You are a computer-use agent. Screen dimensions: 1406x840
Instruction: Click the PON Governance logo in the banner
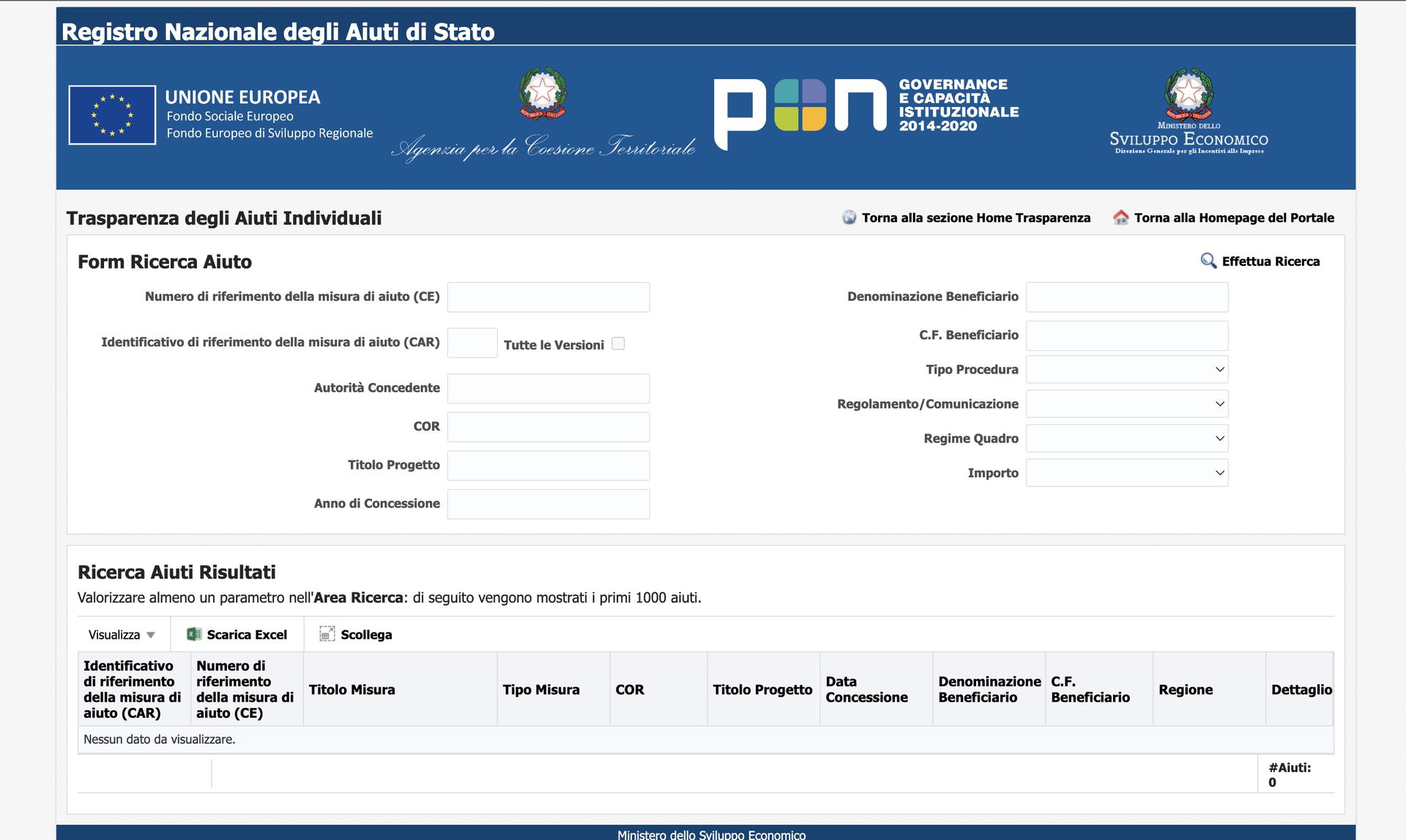click(866, 112)
